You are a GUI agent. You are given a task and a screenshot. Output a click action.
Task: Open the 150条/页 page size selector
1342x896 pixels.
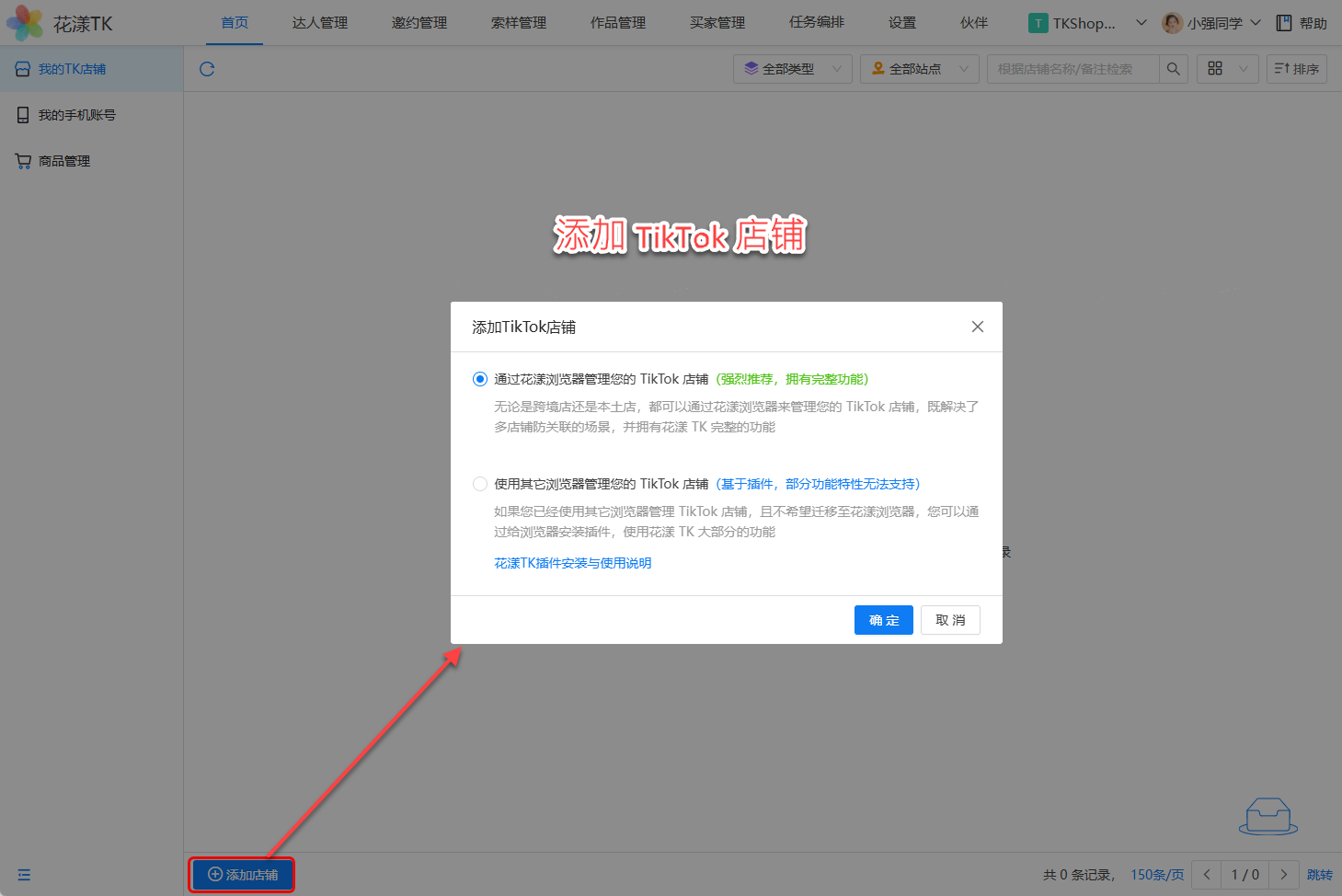pos(1157,875)
